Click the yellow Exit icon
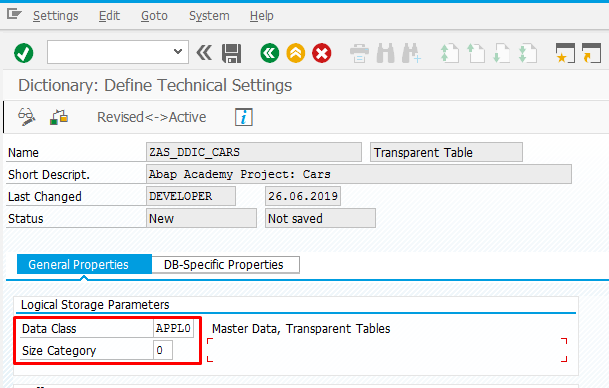The image size is (609, 388). (296, 53)
